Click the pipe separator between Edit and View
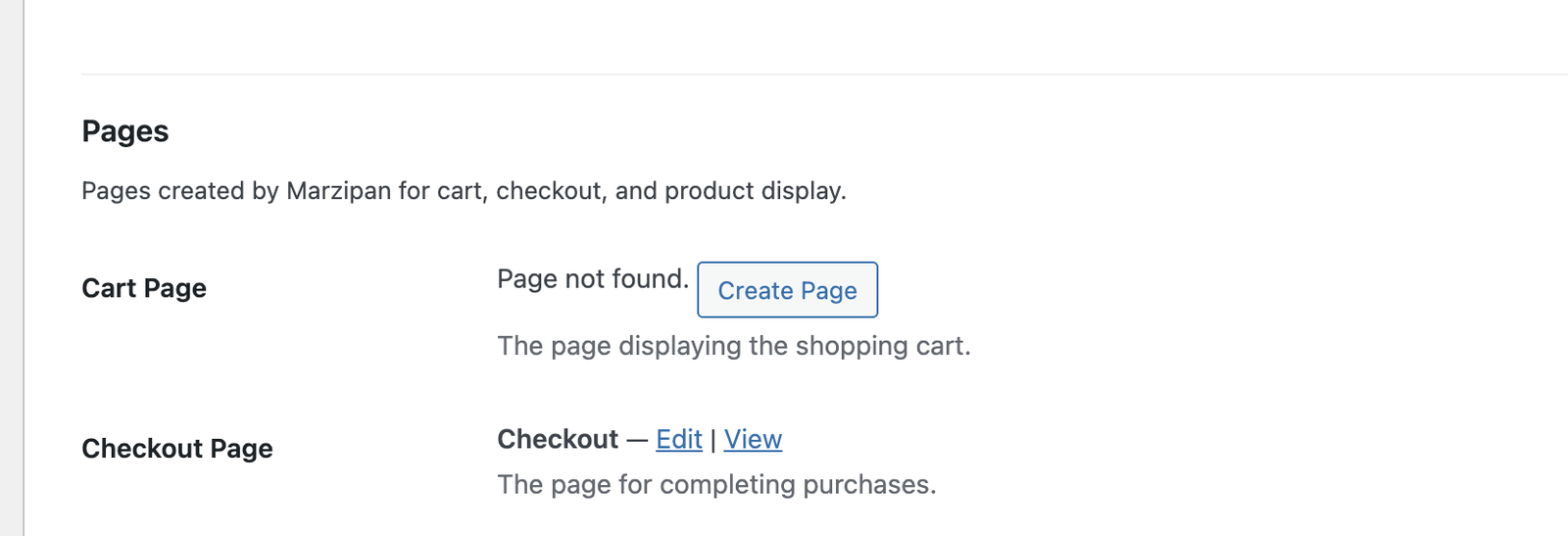Image resolution: width=1568 pixels, height=536 pixels. pos(713,440)
